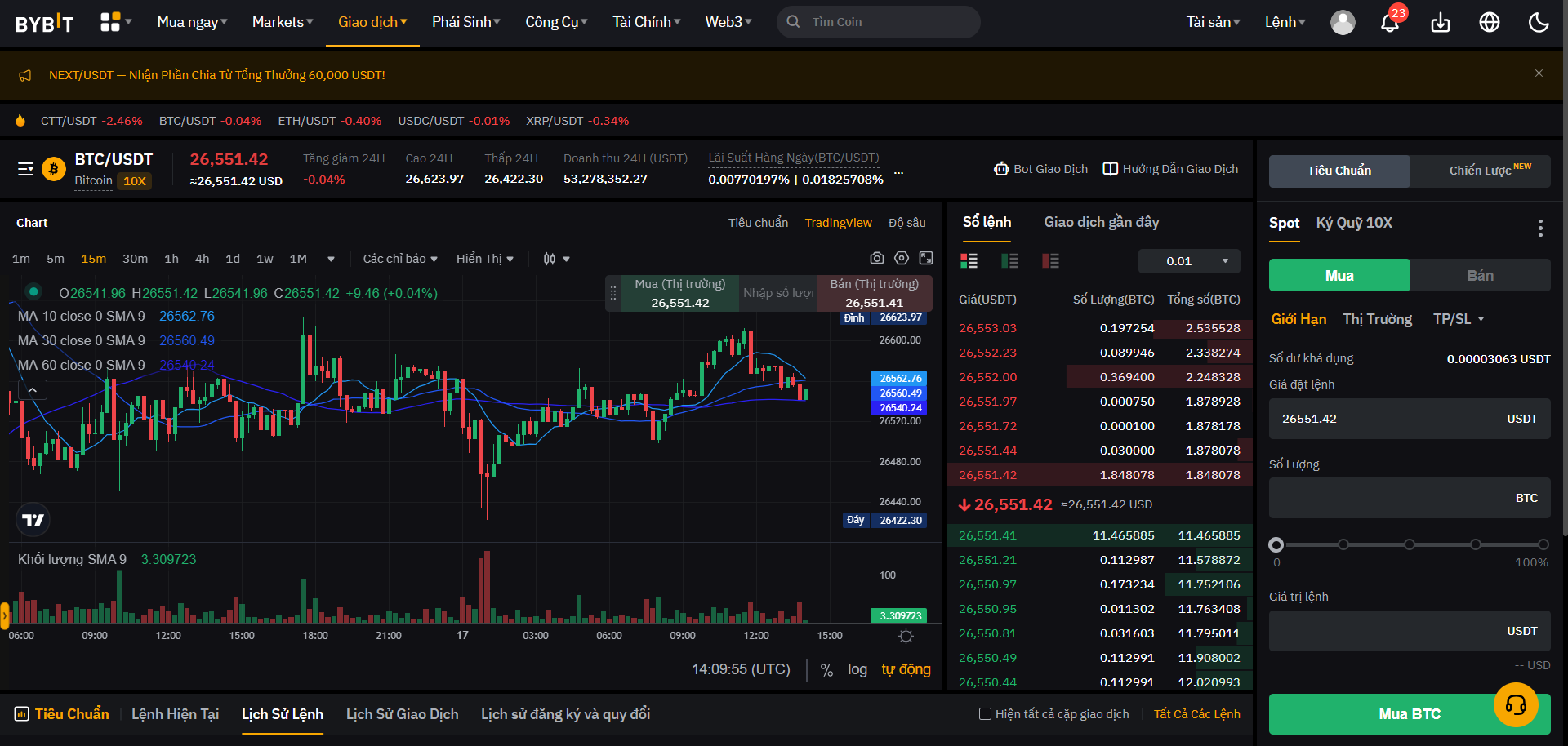Viewport: 1568px width, 746px height.
Task: Open the app download icon
Action: pos(1440,22)
